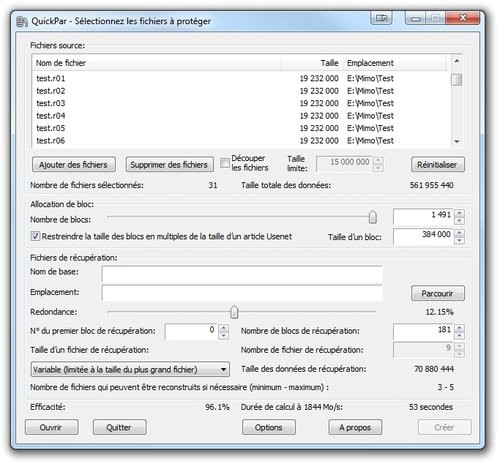Decrease Nombre de blocs with down arrow
Screen dimensions: 500x464
(460, 221)
